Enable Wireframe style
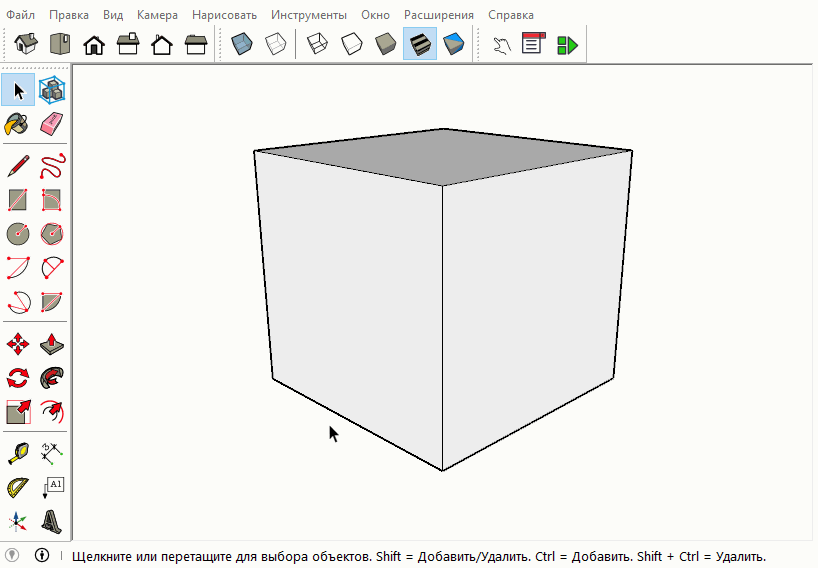The image size is (818, 568). tap(318, 44)
